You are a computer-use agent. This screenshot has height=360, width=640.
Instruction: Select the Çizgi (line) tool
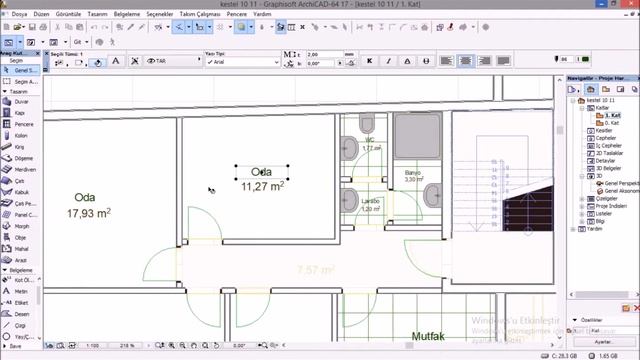coord(20,326)
